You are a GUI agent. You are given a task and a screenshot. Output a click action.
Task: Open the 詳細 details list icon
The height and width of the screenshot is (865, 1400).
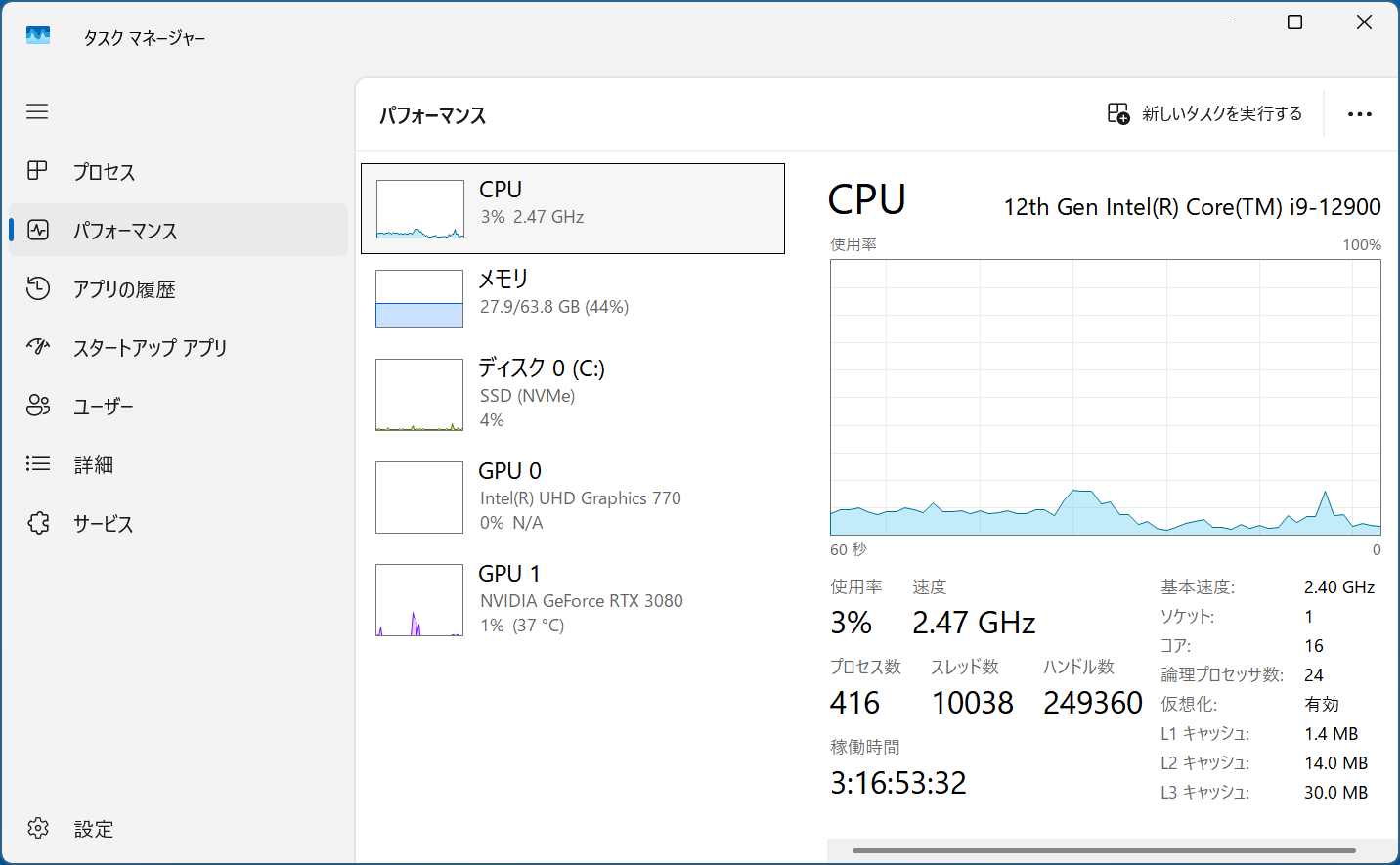[37, 463]
